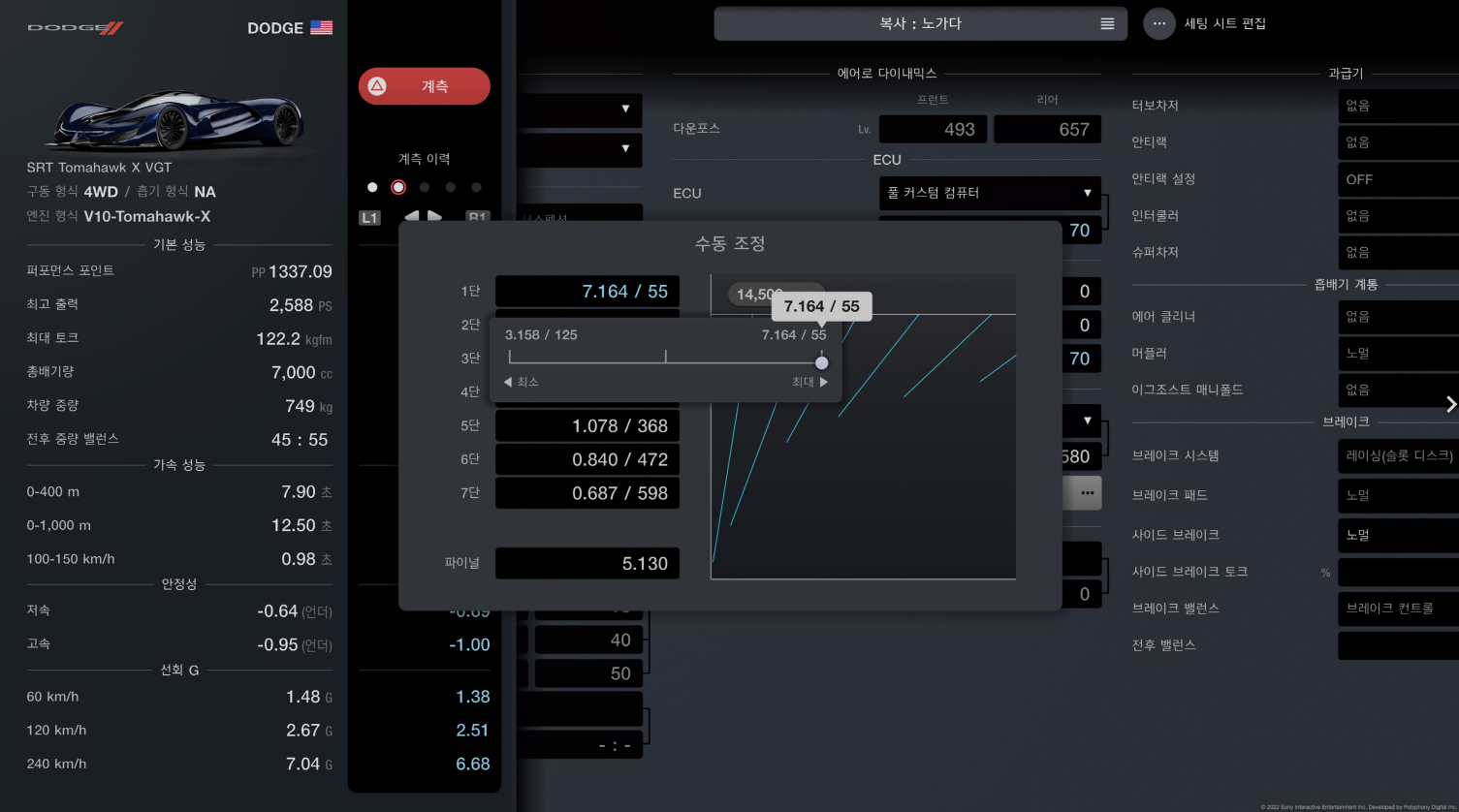Click the 2,588 PS 최고 출력 value
Viewport: 1459px width, 812px height.
coord(301,305)
